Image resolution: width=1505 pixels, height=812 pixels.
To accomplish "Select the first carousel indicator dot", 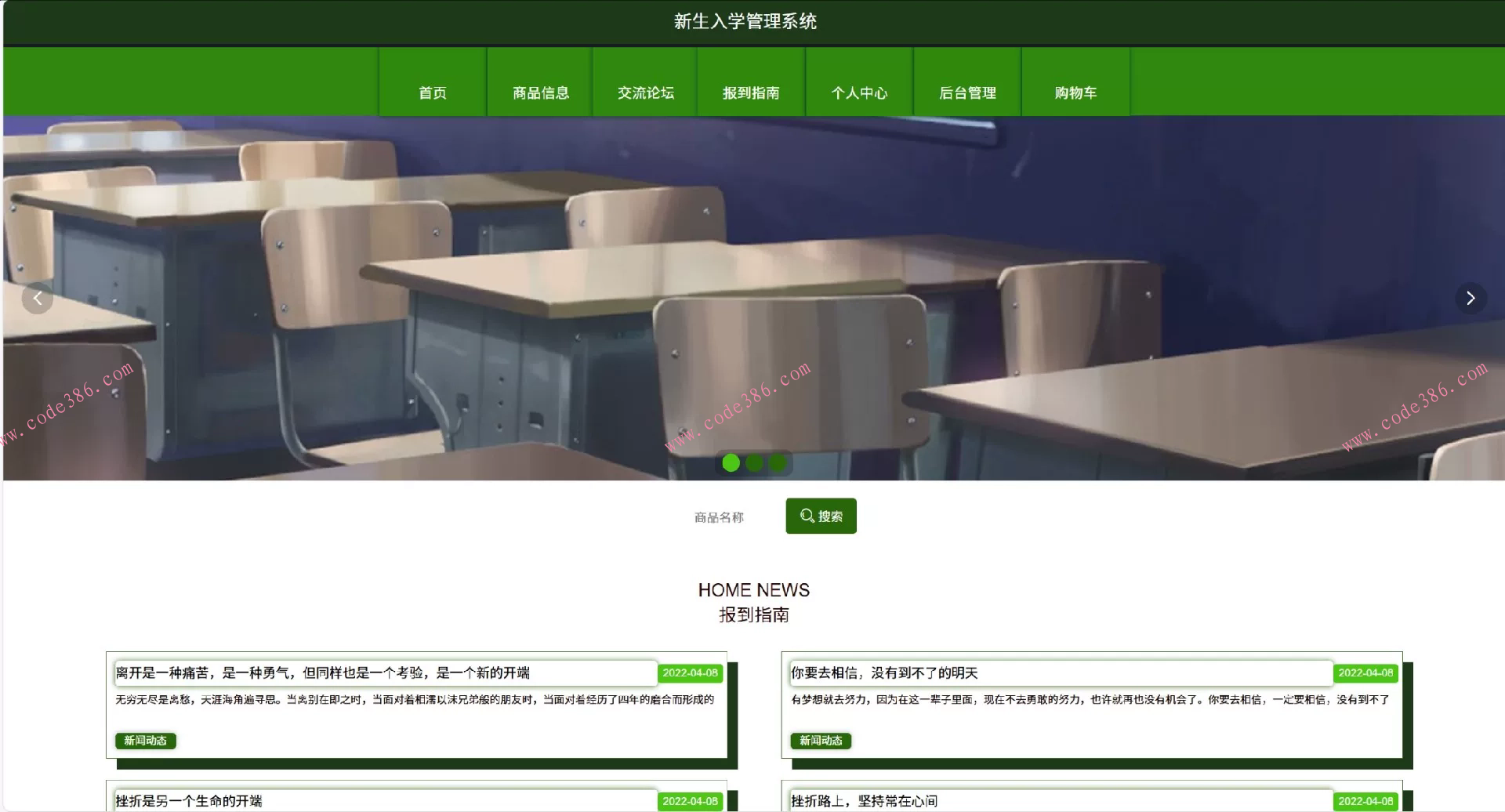I will point(731,463).
